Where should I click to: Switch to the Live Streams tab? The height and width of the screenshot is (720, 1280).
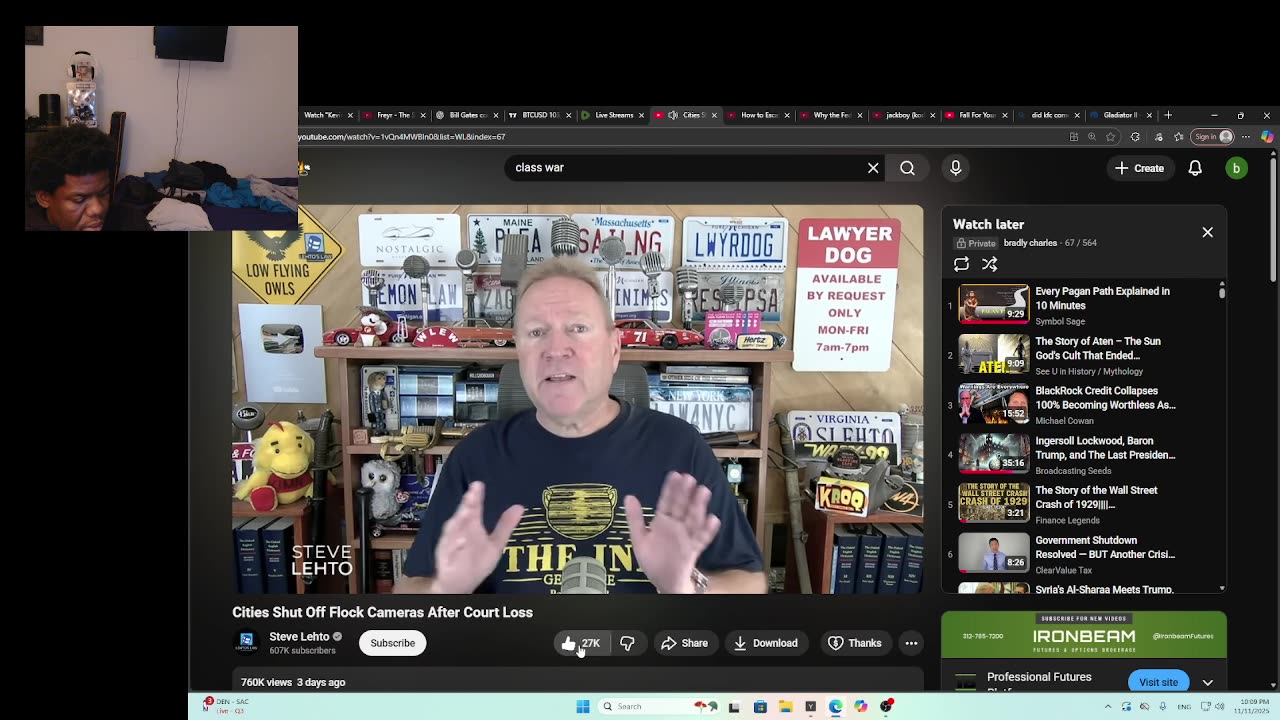point(614,115)
